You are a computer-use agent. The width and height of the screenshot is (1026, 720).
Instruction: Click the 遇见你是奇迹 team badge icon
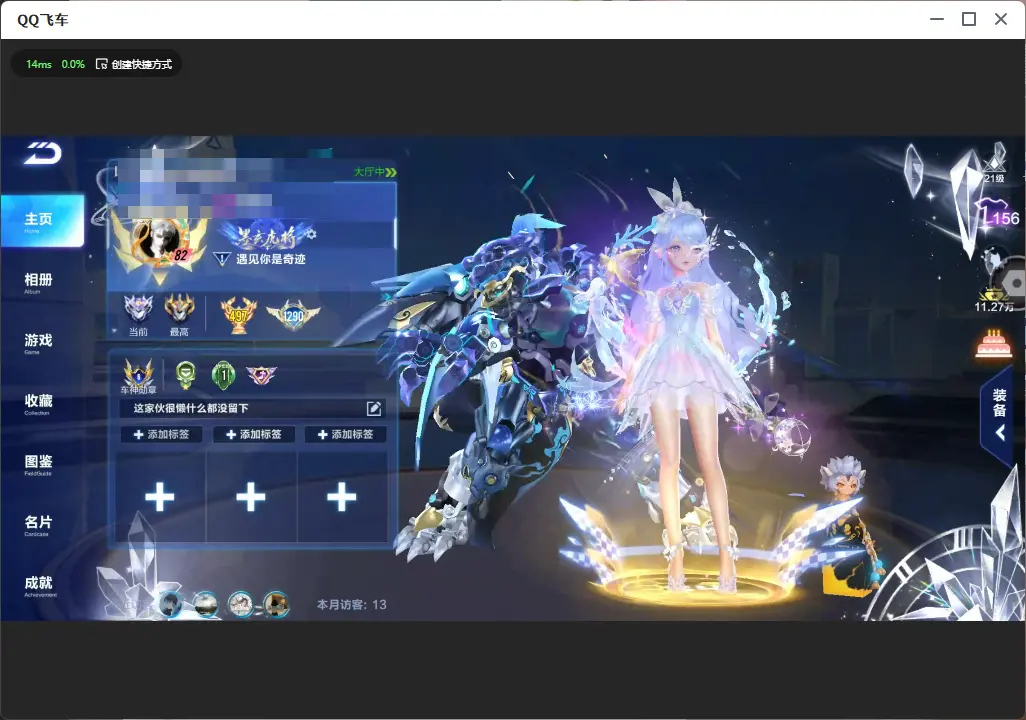pyautogui.click(x=222, y=259)
